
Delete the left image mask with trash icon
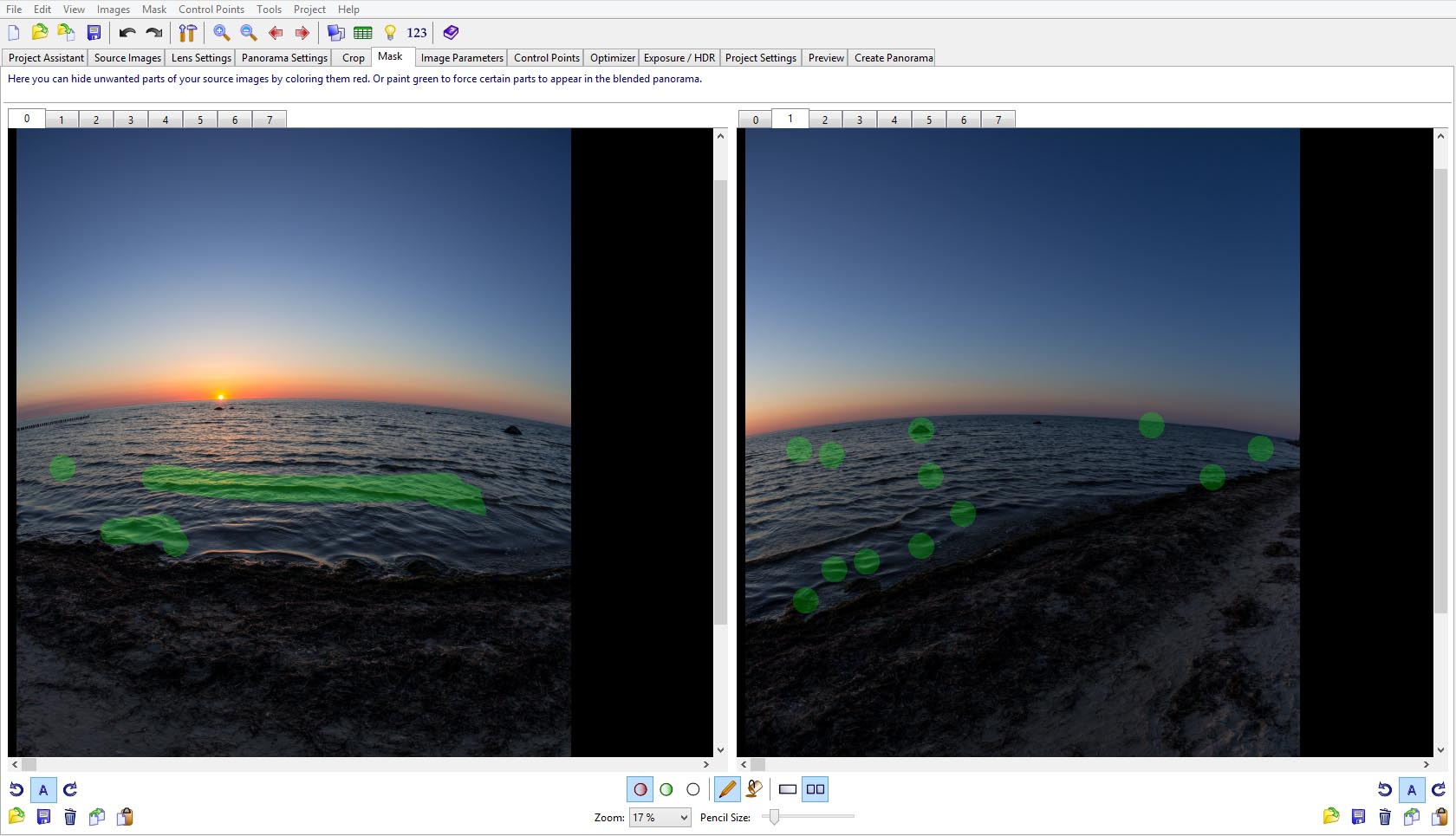click(x=70, y=816)
